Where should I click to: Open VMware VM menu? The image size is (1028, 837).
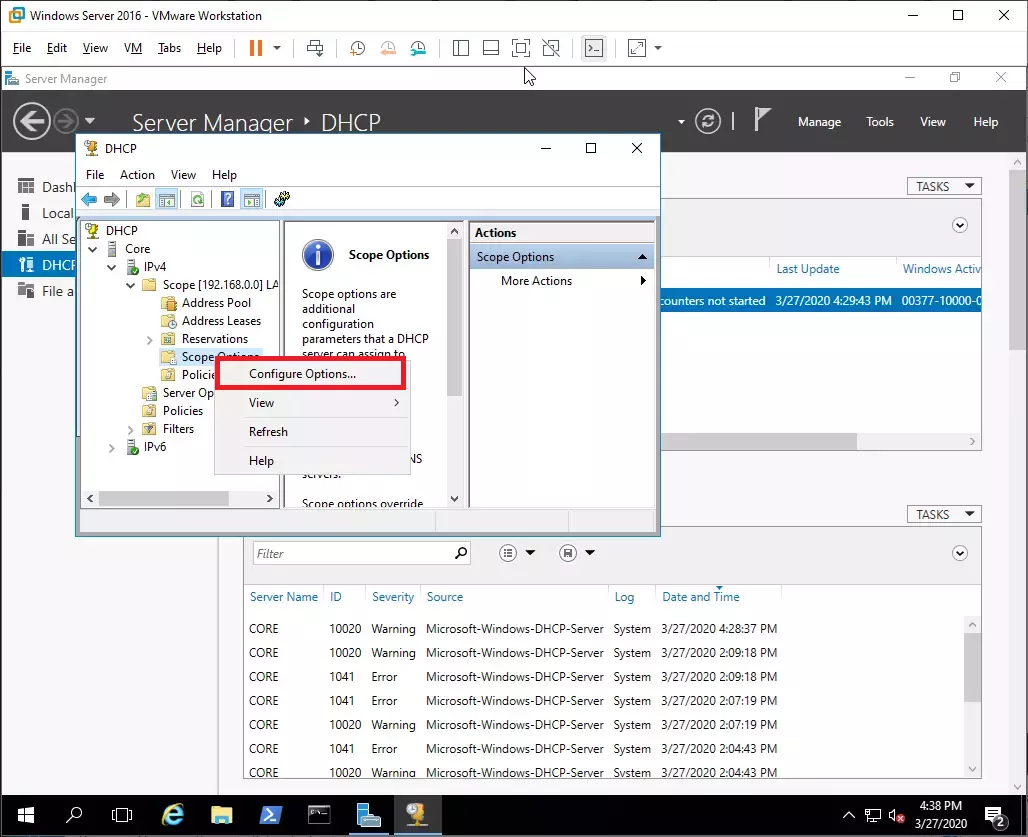click(133, 48)
